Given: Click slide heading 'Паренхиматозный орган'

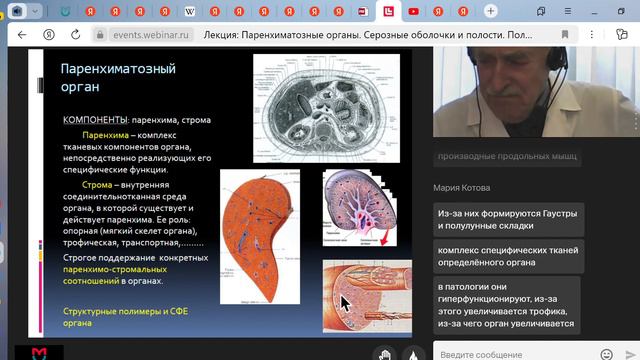Looking at the screenshot, I should pos(118,78).
